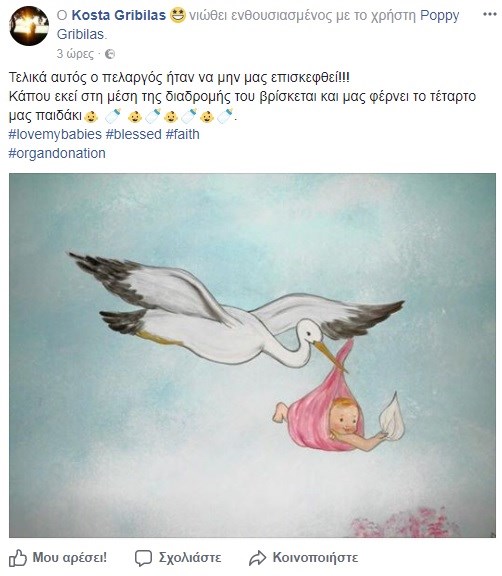Click the #lovemybabies hashtag
This screenshot has height=576, width=502.
[x=55, y=134]
